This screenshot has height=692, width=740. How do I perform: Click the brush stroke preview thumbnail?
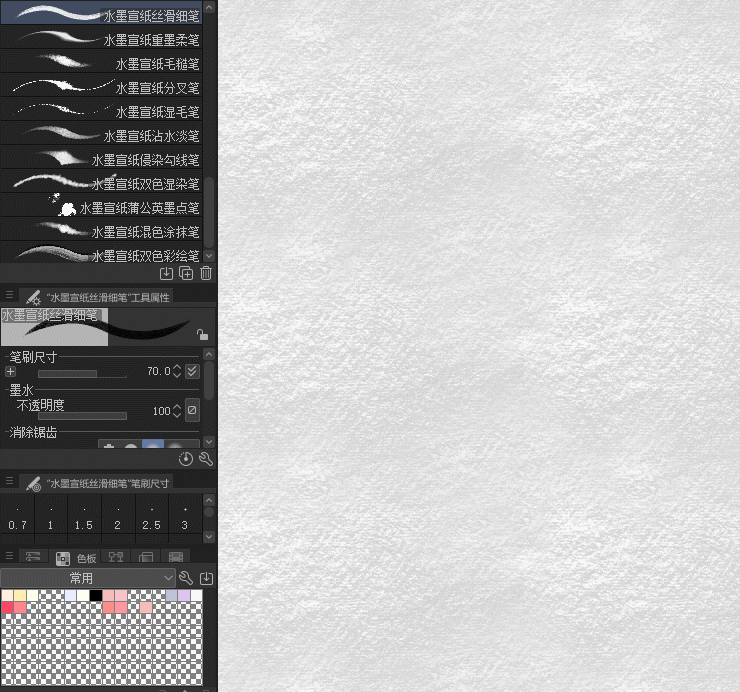click(108, 327)
